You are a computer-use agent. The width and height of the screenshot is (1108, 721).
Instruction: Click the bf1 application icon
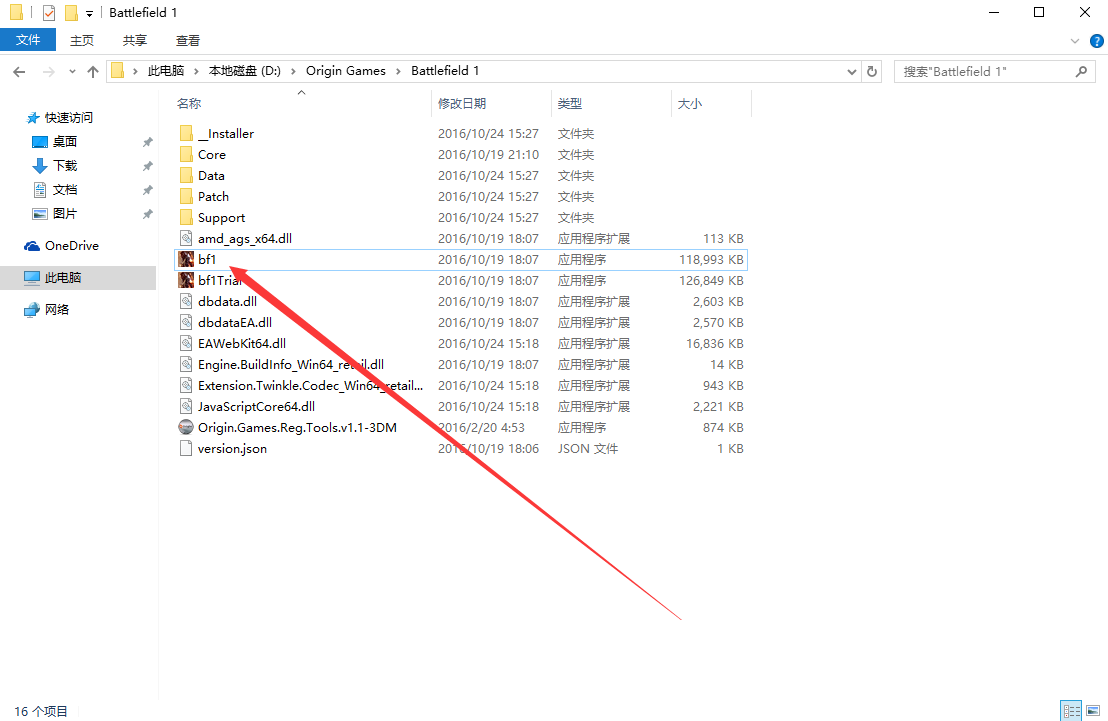(x=186, y=259)
